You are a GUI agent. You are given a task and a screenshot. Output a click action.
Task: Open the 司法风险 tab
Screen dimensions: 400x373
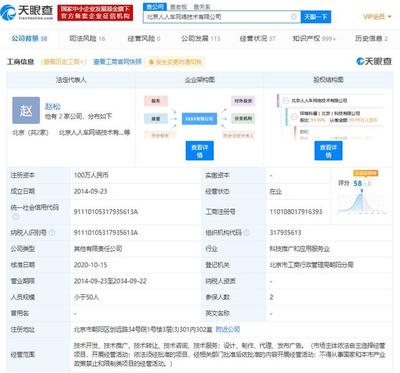pyautogui.click(x=87, y=39)
